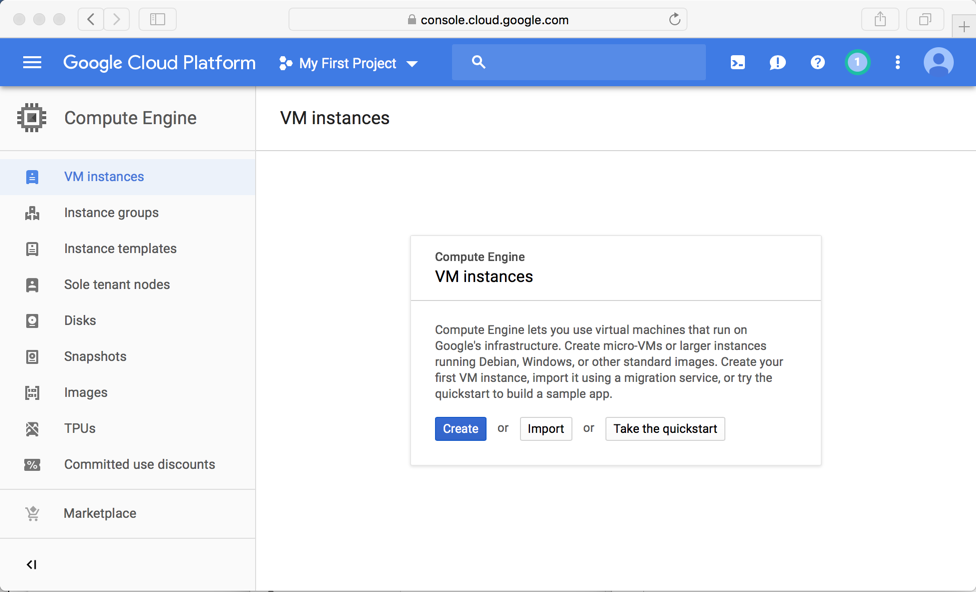Toggle the Safari sidebar view
Screen dimensions: 976x592
157,19
